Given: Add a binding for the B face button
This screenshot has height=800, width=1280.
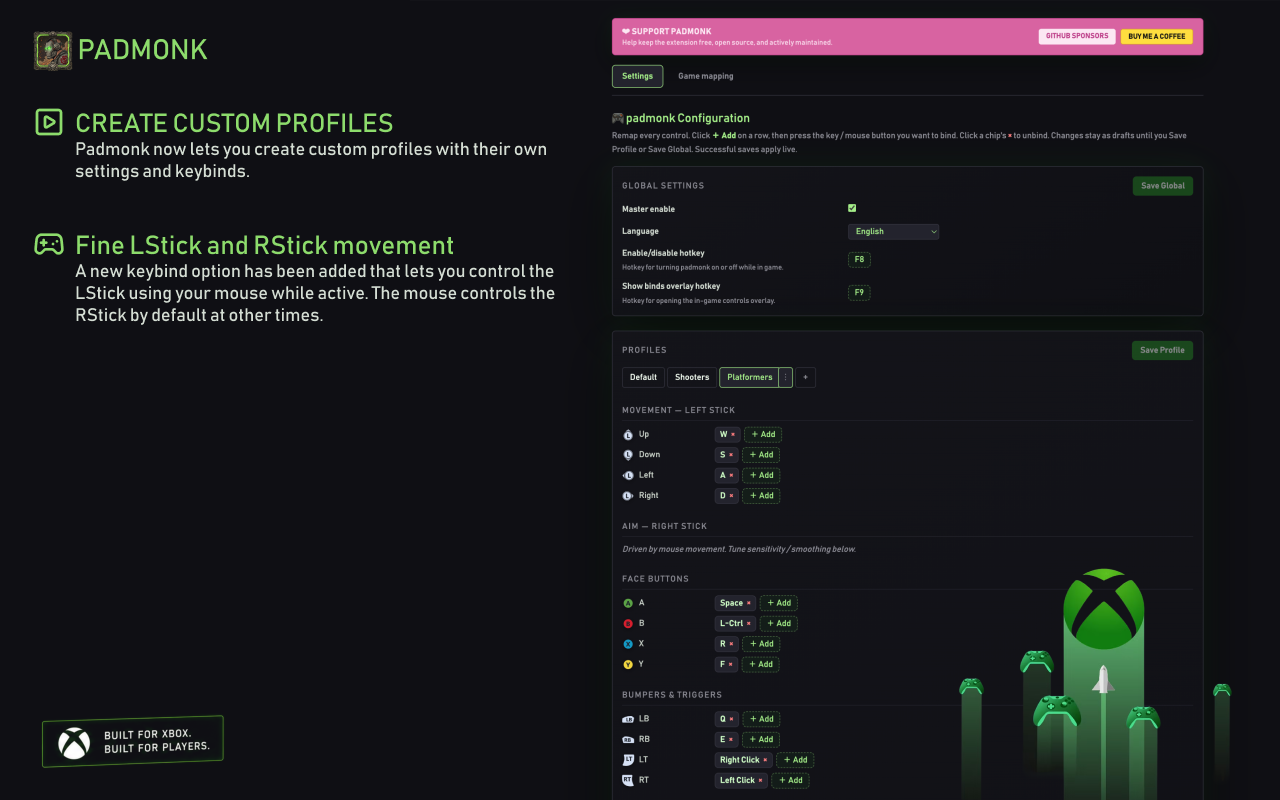Looking at the screenshot, I should [779, 624].
